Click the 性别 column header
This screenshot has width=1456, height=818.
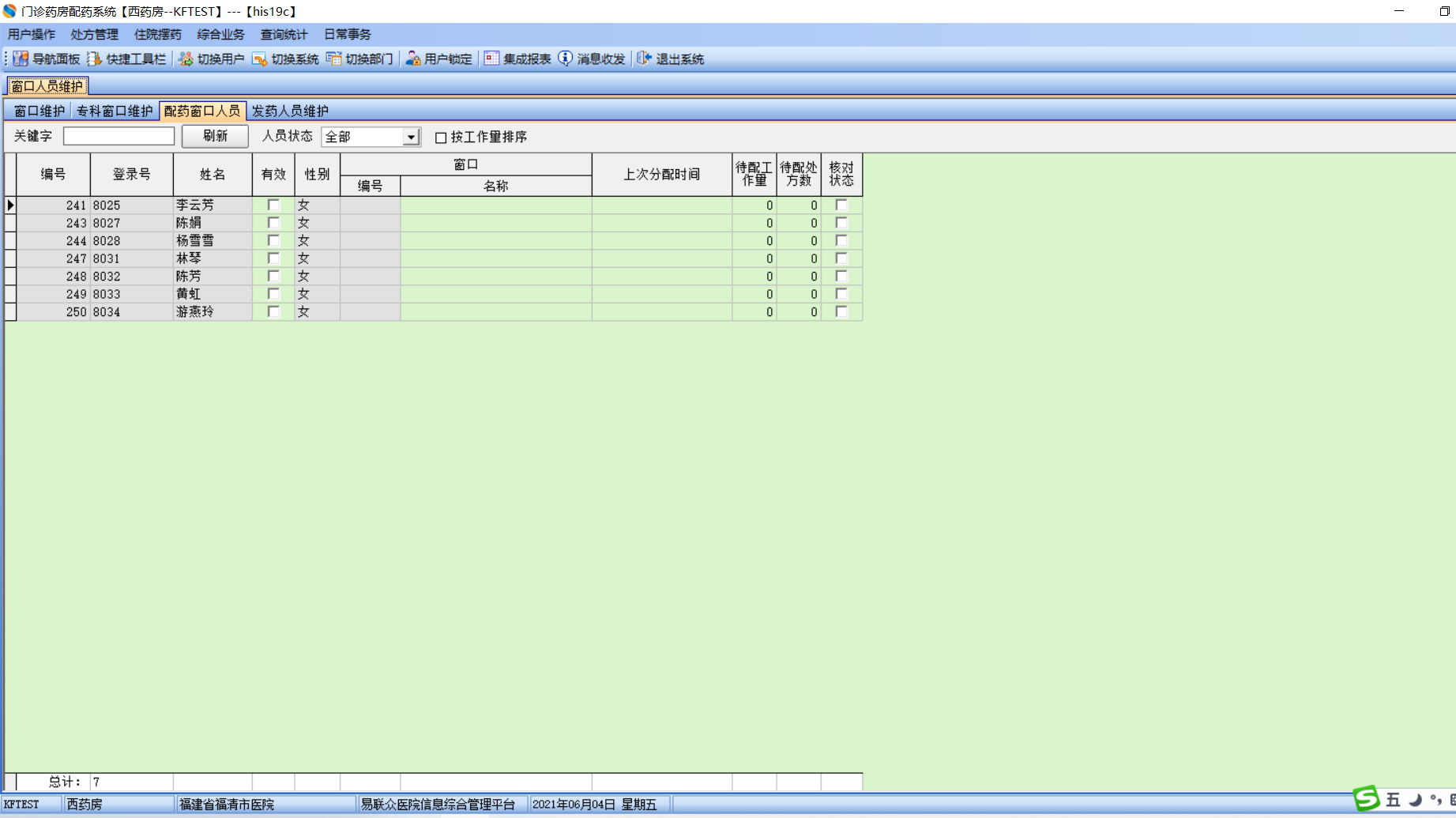tap(318, 175)
